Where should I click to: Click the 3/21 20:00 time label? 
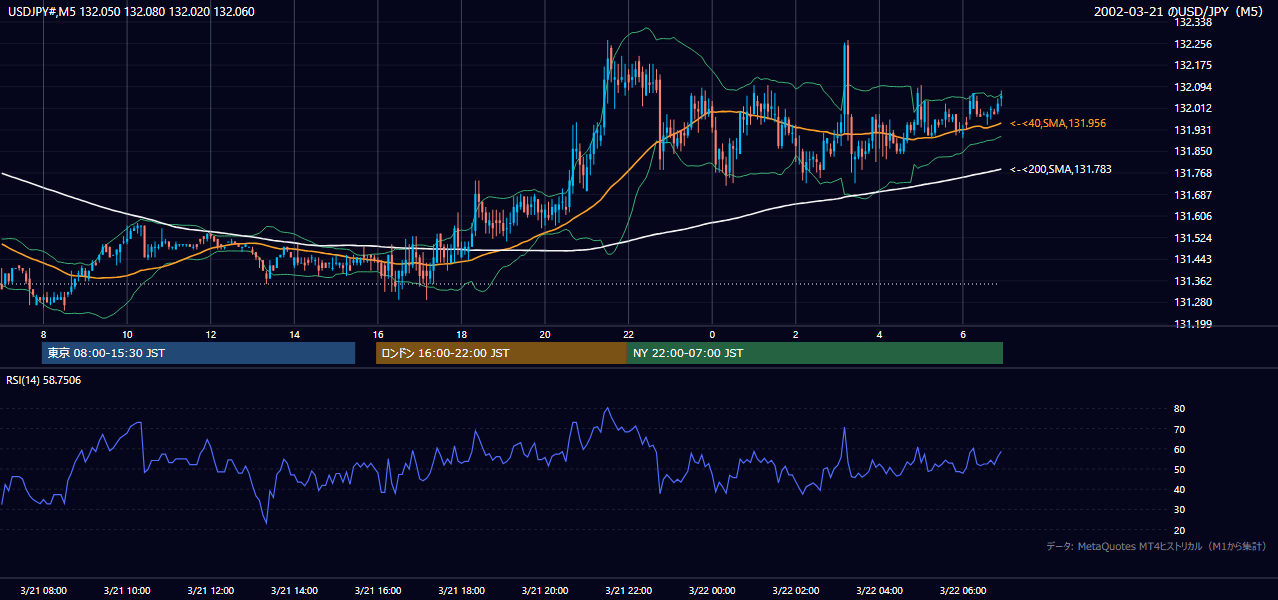pyautogui.click(x=544, y=590)
